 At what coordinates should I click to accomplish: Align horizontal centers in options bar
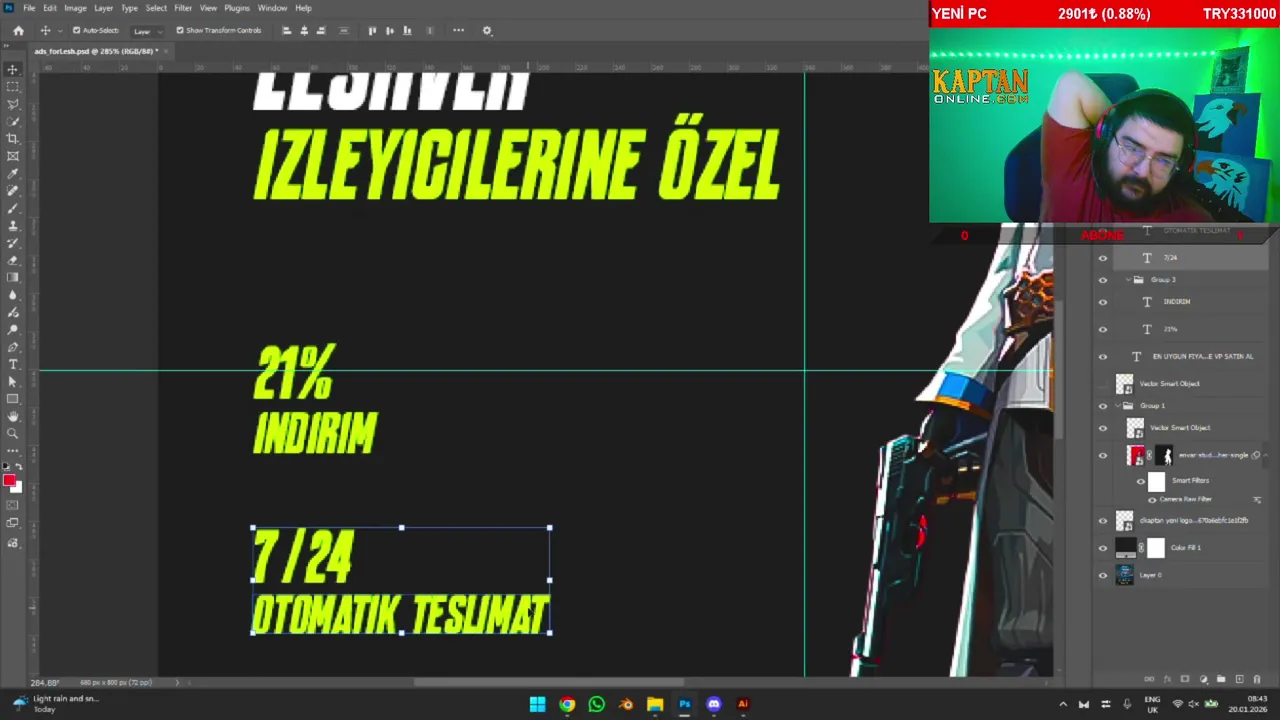pyautogui.click(x=304, y=31)
